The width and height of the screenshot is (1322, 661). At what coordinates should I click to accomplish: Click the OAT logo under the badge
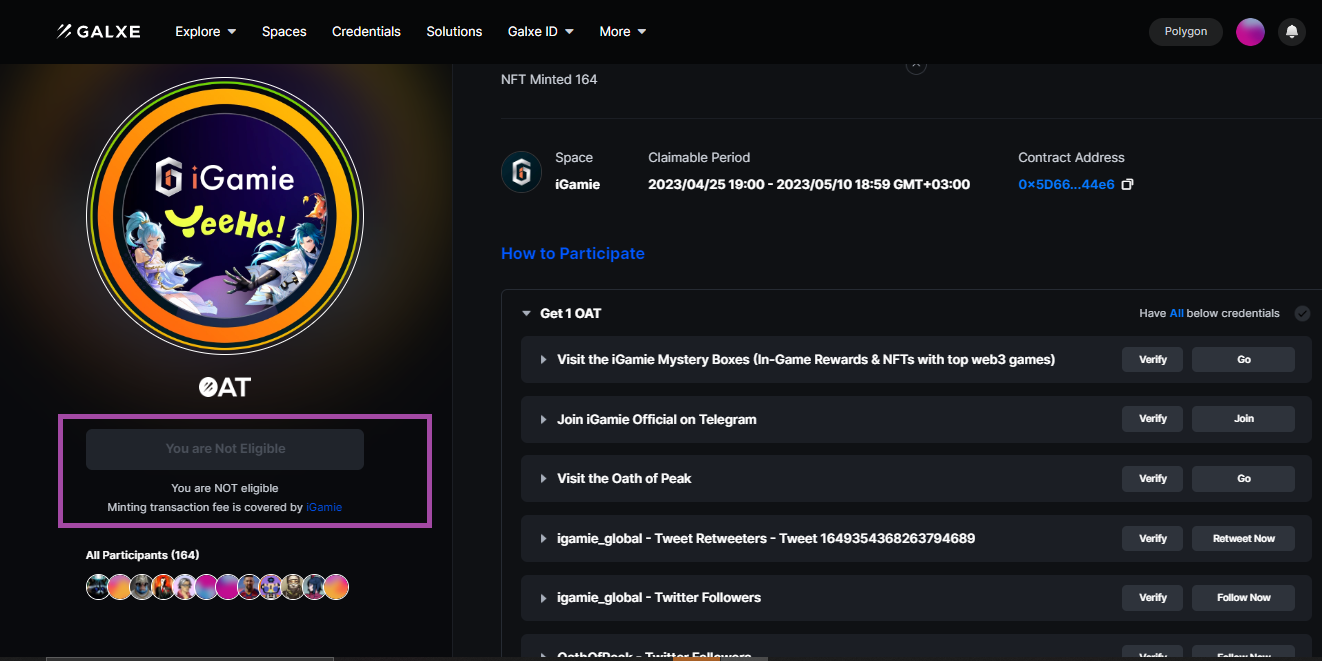pyautogui.click(x=225, y=388)
